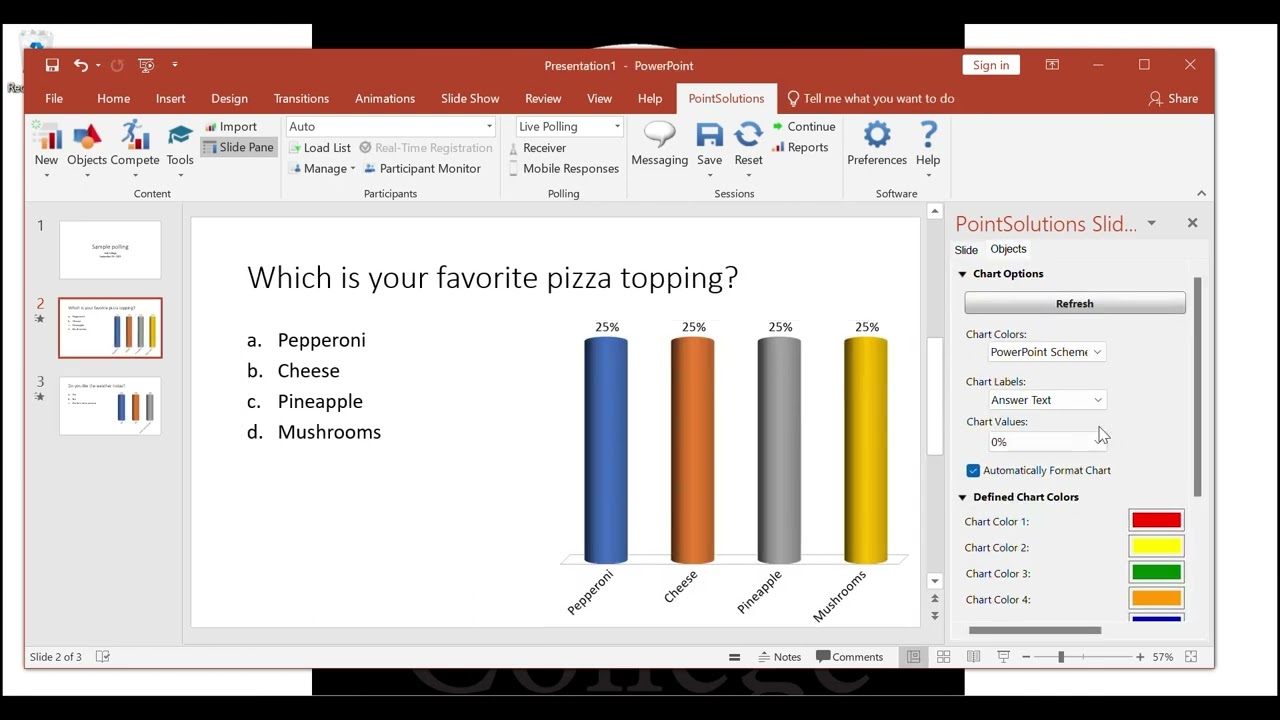The height and width of the screenshot is (720, 1280).
Task: Select slide 3 thumbnail
Action: point(110,406)
